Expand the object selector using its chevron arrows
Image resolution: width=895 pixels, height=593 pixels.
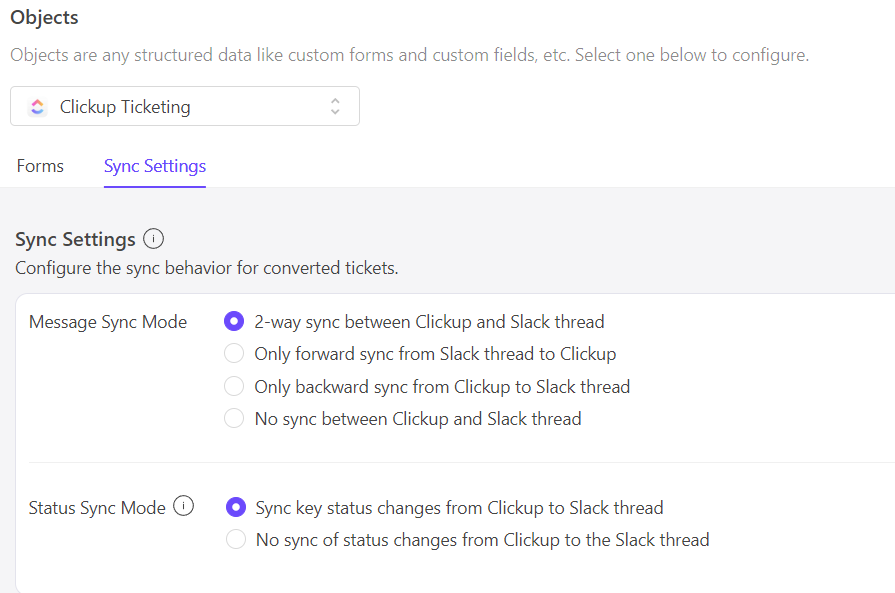coord(335,107)
